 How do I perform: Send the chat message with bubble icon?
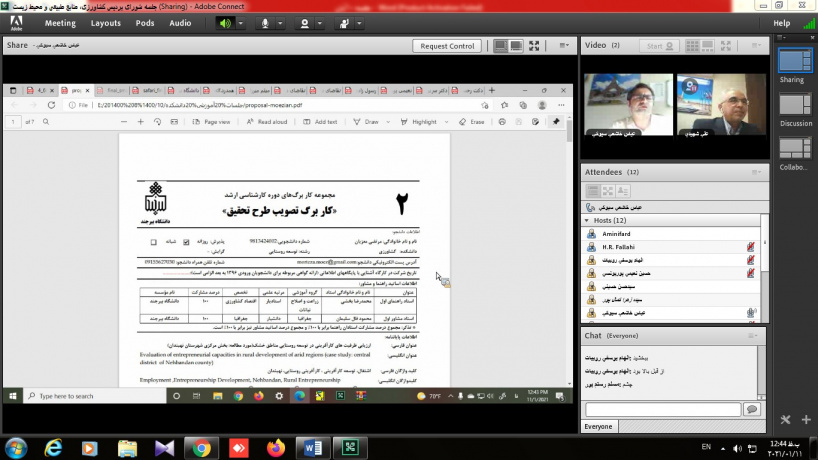[752, 409]
